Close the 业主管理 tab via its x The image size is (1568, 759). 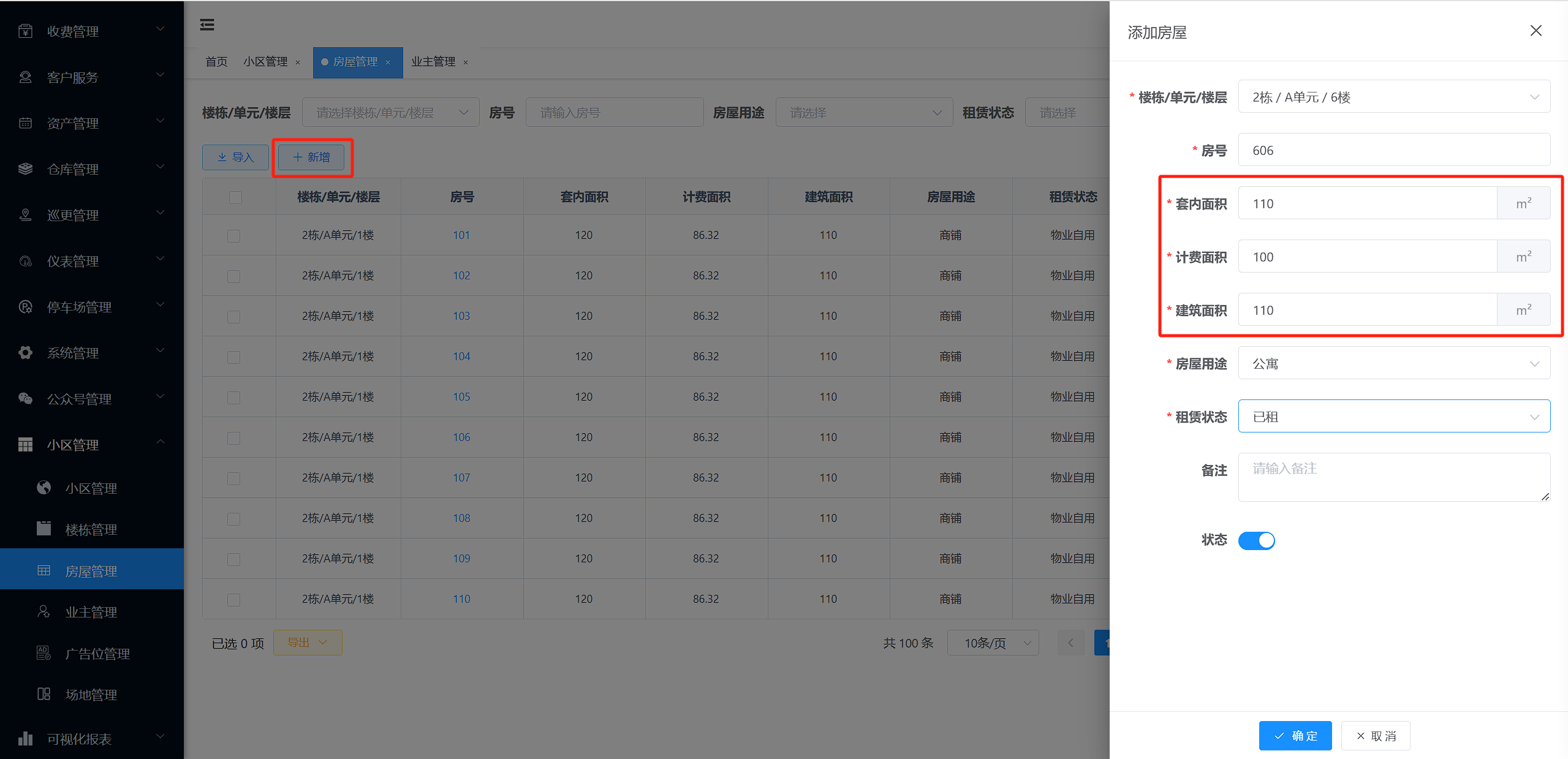pyautogui.click(x=466, y=62)
